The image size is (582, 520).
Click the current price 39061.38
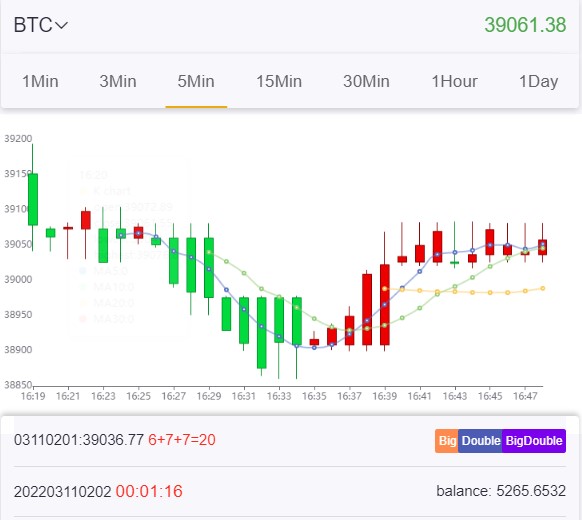point(525,25)
